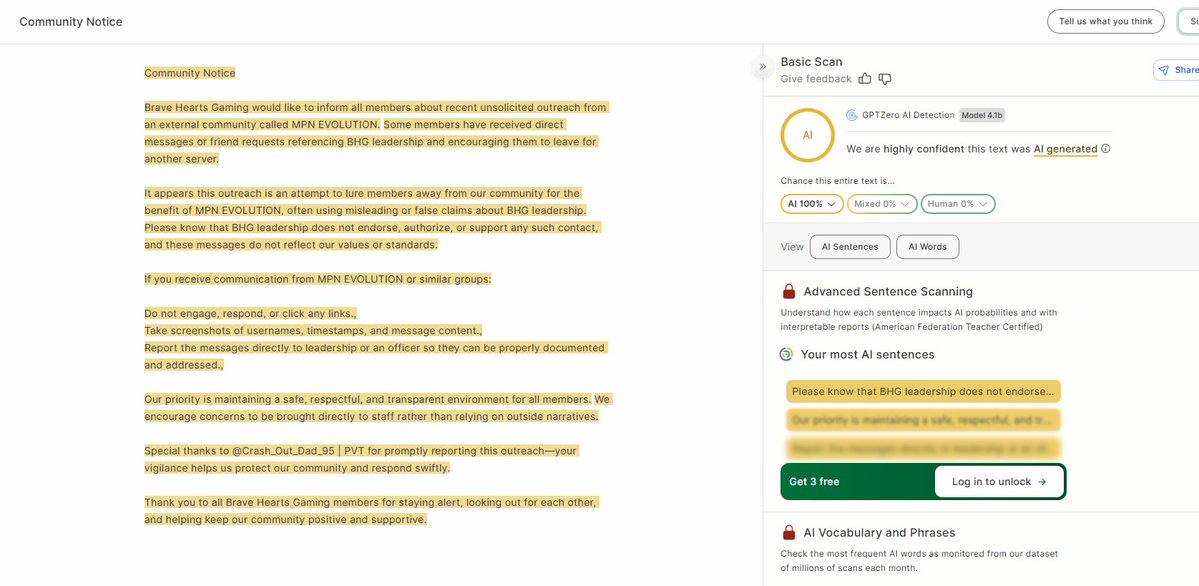Click AI Vocabulary and Phrases heading

pos(879,532)
